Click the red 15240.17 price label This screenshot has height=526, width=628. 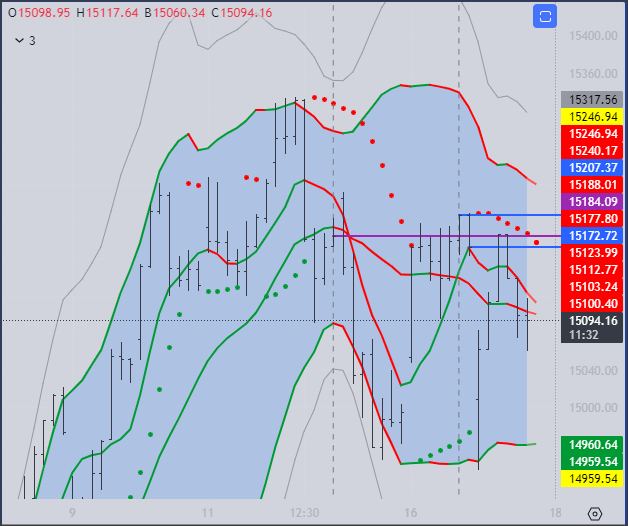pyautogui.click(x=592, y=151)
